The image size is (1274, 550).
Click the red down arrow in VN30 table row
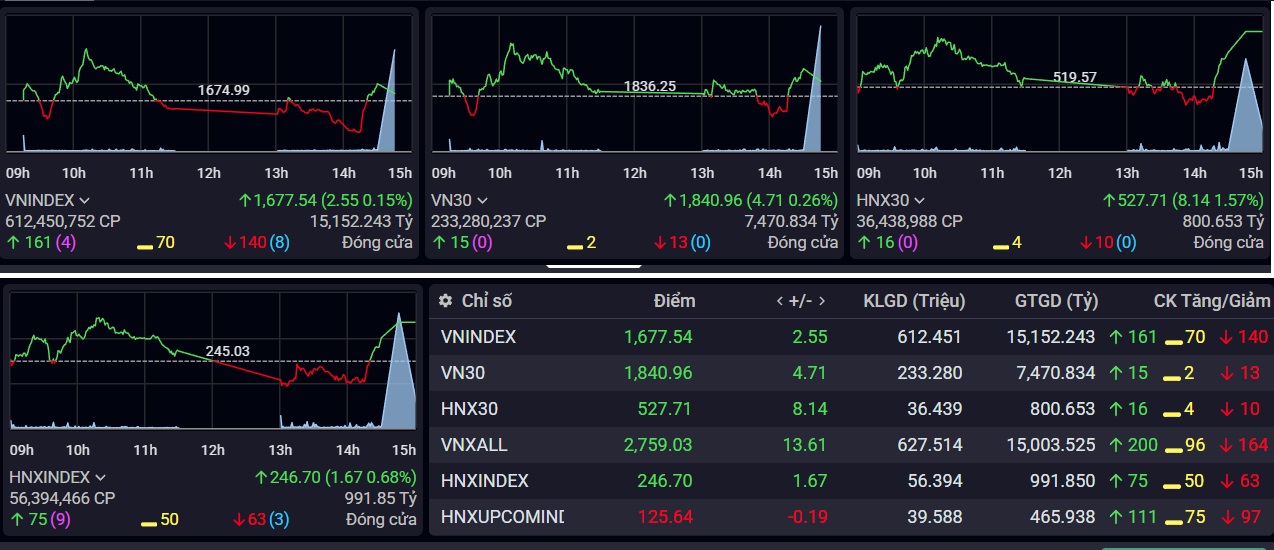coord(1225,373)
